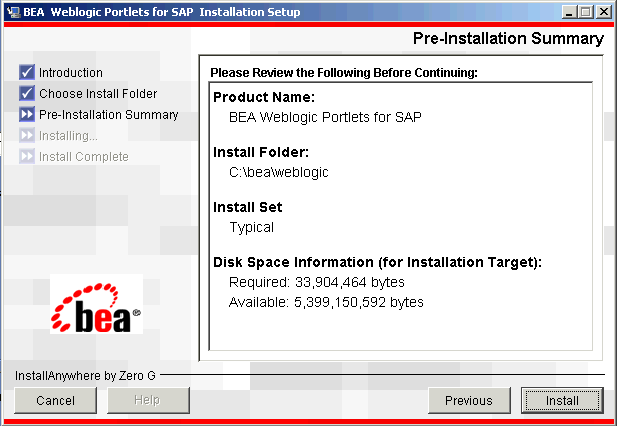Screen dimensions: 617x426
Task: Click the Install Complete step label
Action: point(84,157)
